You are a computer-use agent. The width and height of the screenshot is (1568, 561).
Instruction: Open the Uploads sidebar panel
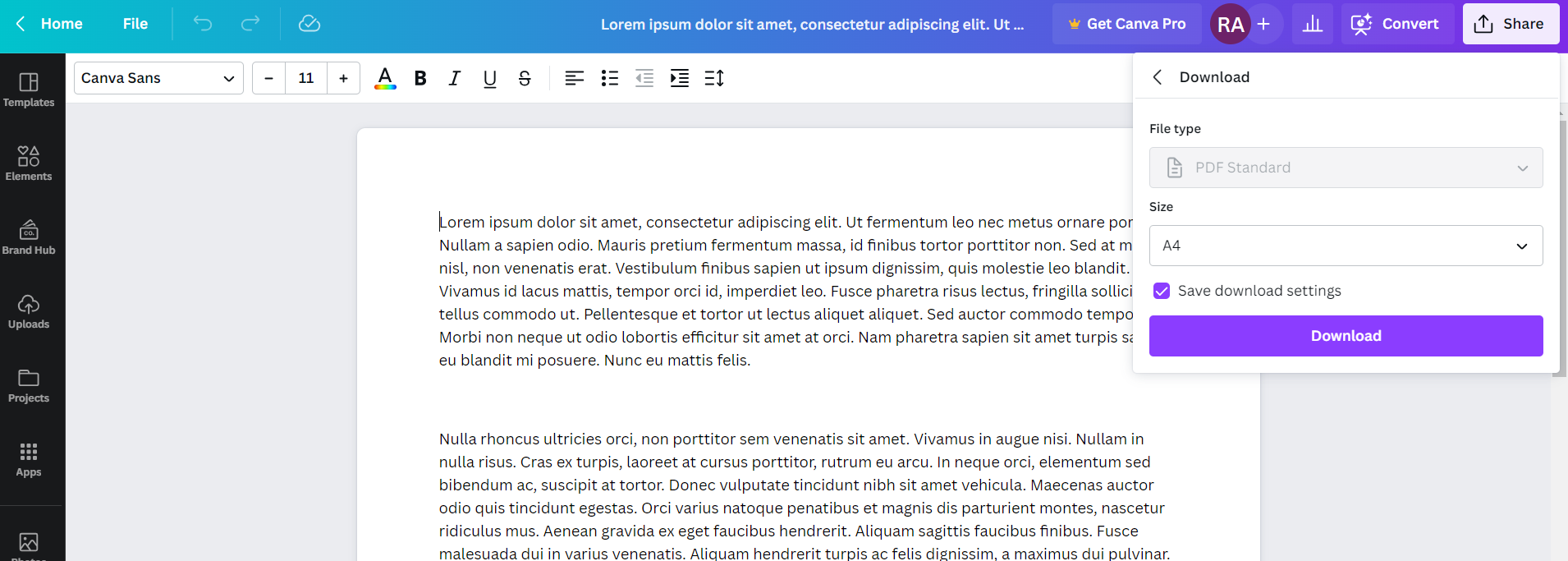(29, 312)
